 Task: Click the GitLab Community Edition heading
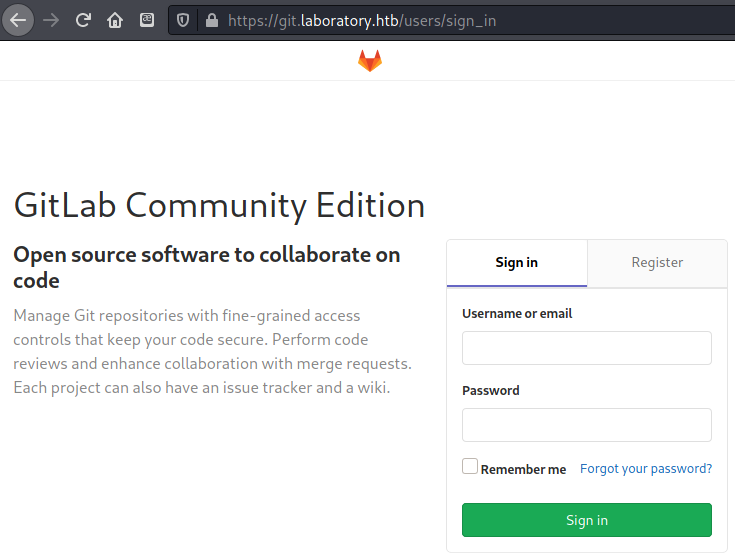point(219,205)
